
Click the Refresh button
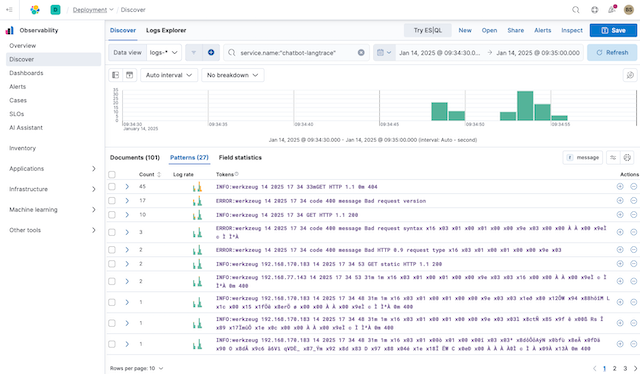click(612, 53)
